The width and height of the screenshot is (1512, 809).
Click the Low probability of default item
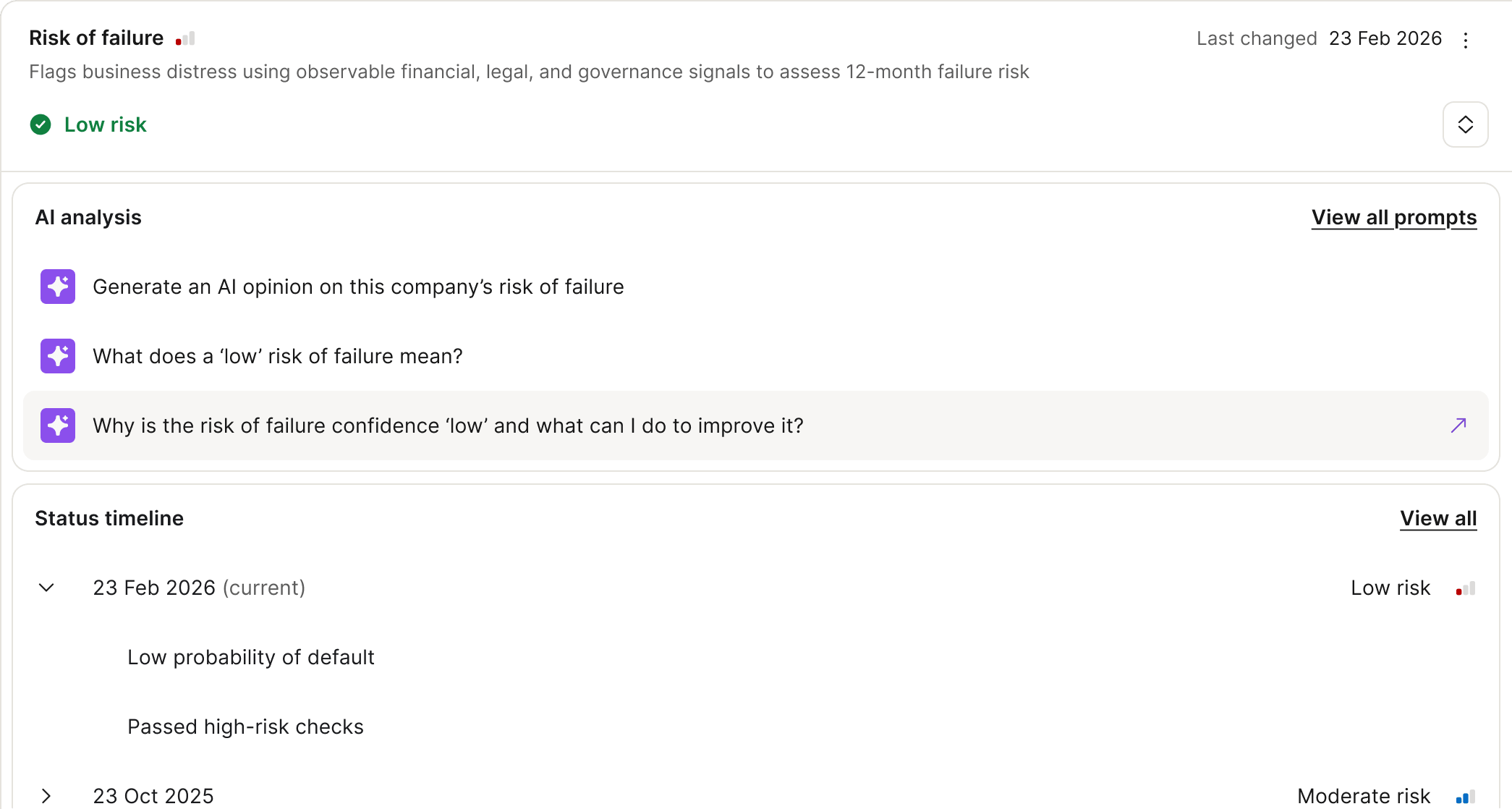(251, 658)
